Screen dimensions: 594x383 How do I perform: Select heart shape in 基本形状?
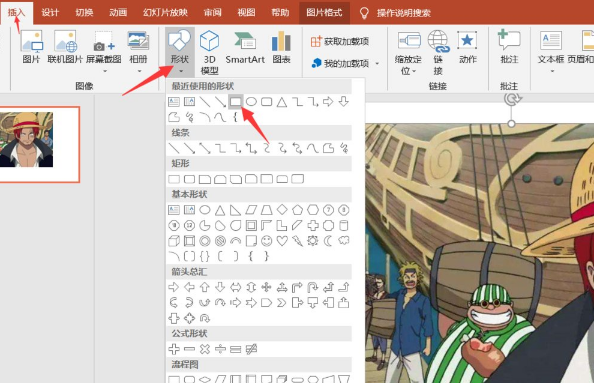tap(282, 241)
